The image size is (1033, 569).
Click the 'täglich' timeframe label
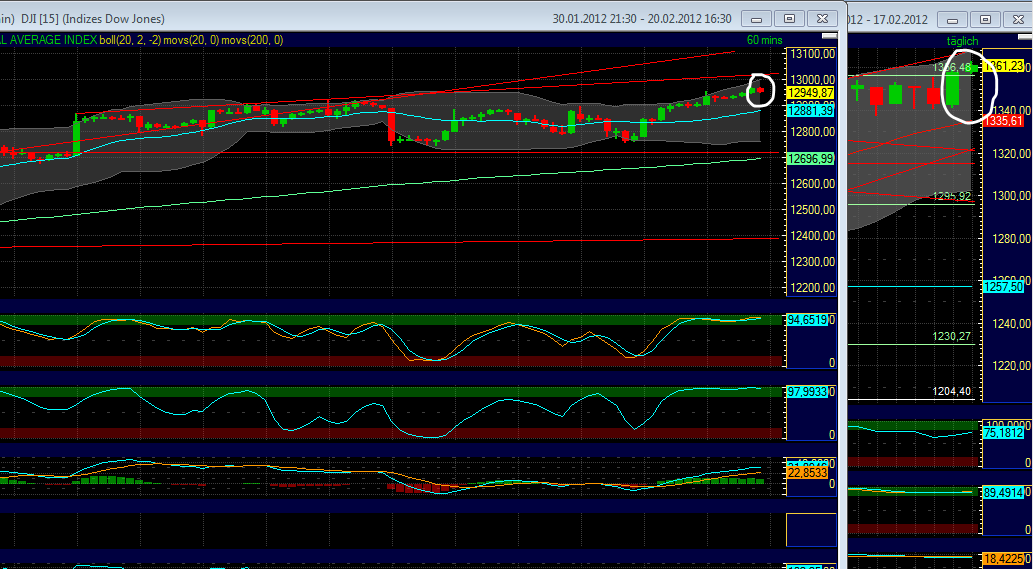962,40
